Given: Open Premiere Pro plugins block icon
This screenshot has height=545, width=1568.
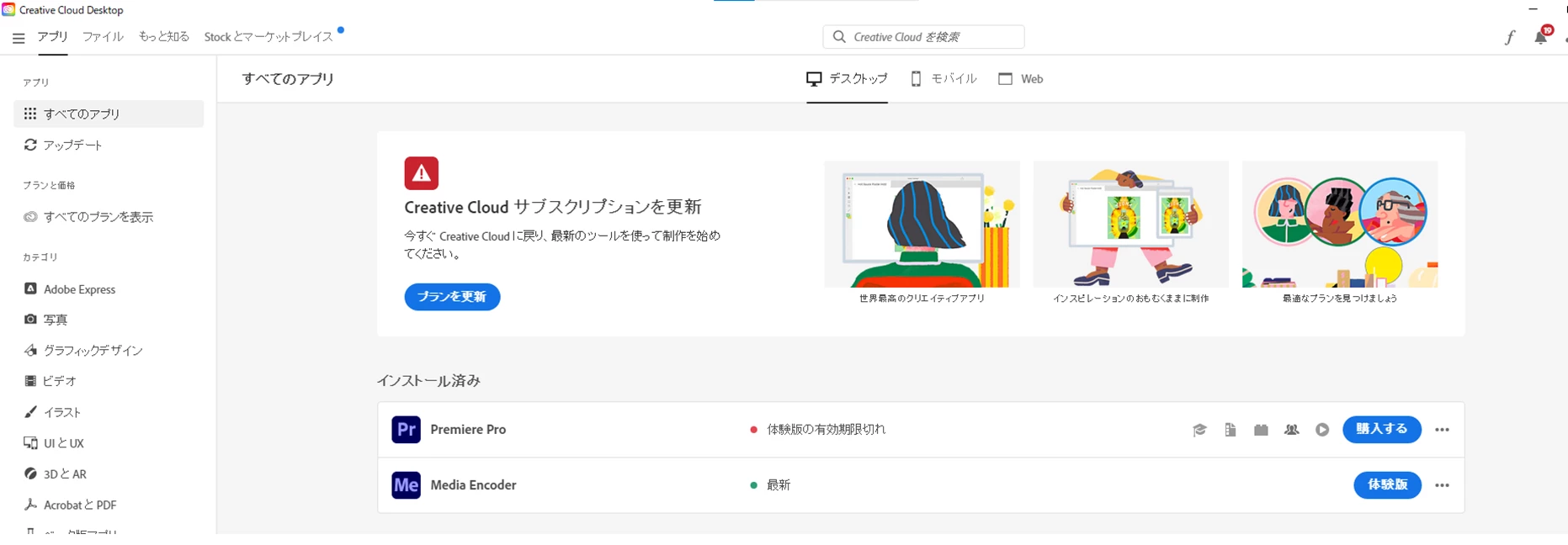Looking at the screenshot, I should click(1261, 430).
